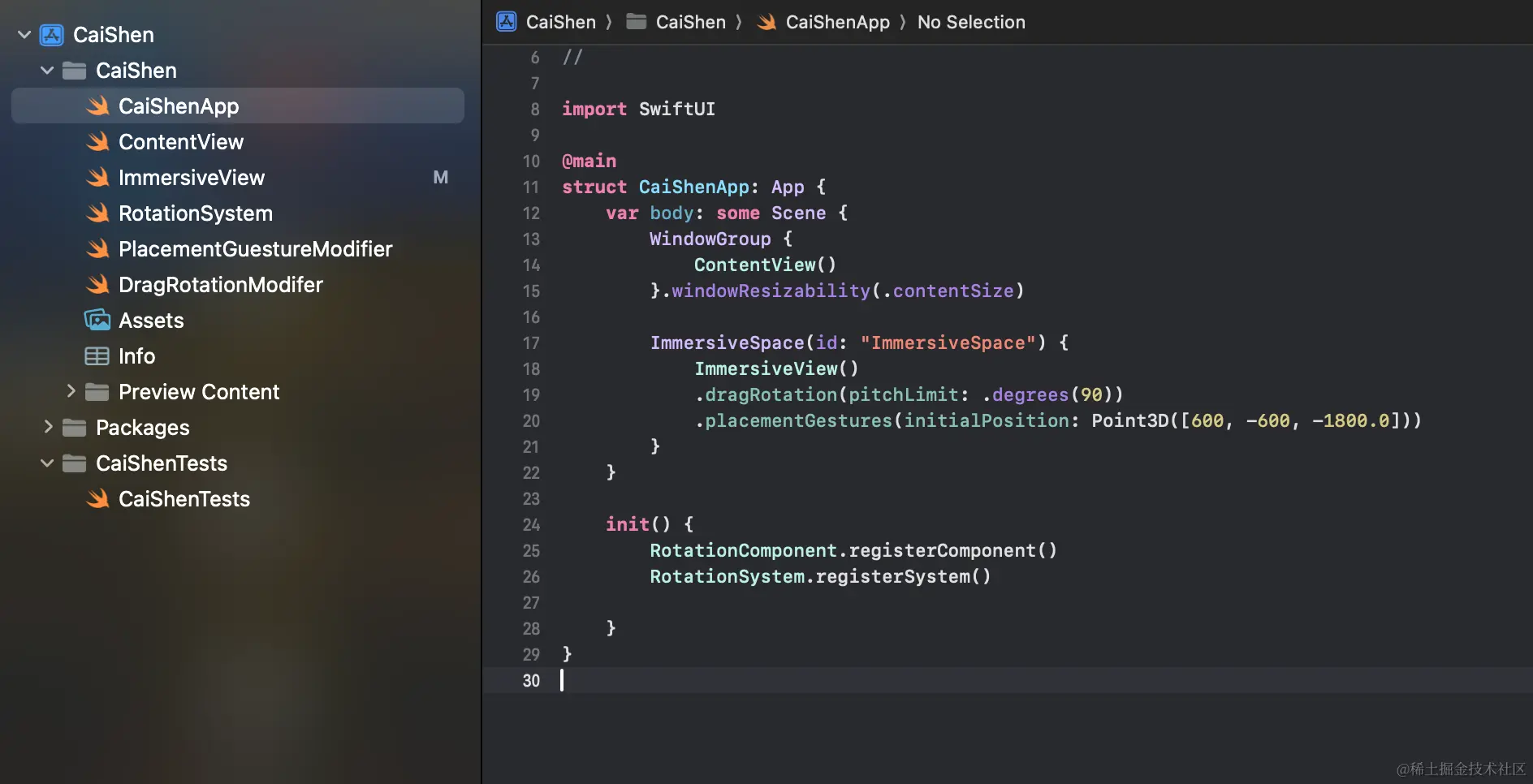The width and height of the screenshot is (1533, 784).
Task: Click the Swift icon beside ImmersiveView
Action: pyautogui.click(x=97, y=178)
